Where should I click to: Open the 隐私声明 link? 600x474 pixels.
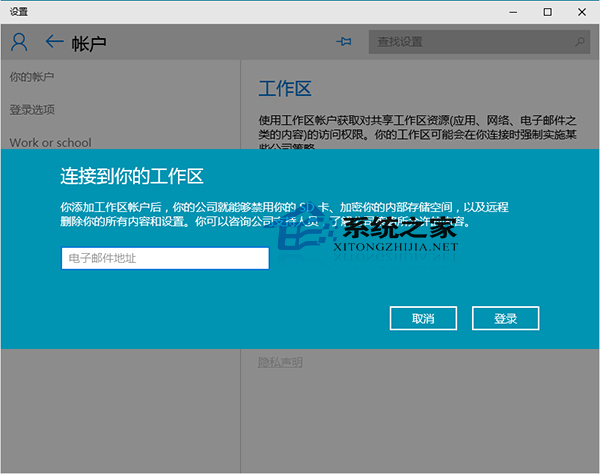pos(280,362)
